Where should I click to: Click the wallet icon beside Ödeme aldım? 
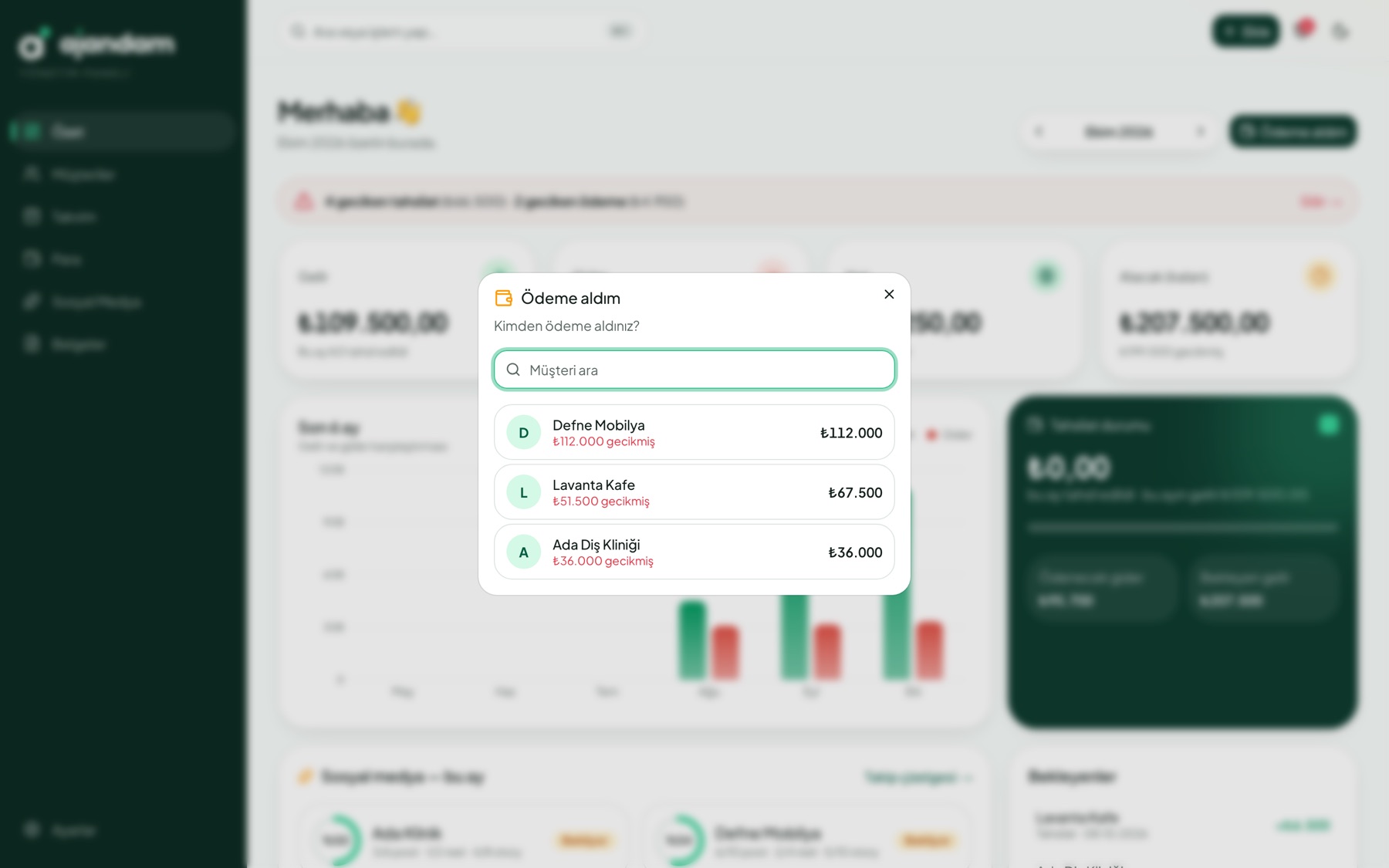pyautogui.click(x=503, y=298)
